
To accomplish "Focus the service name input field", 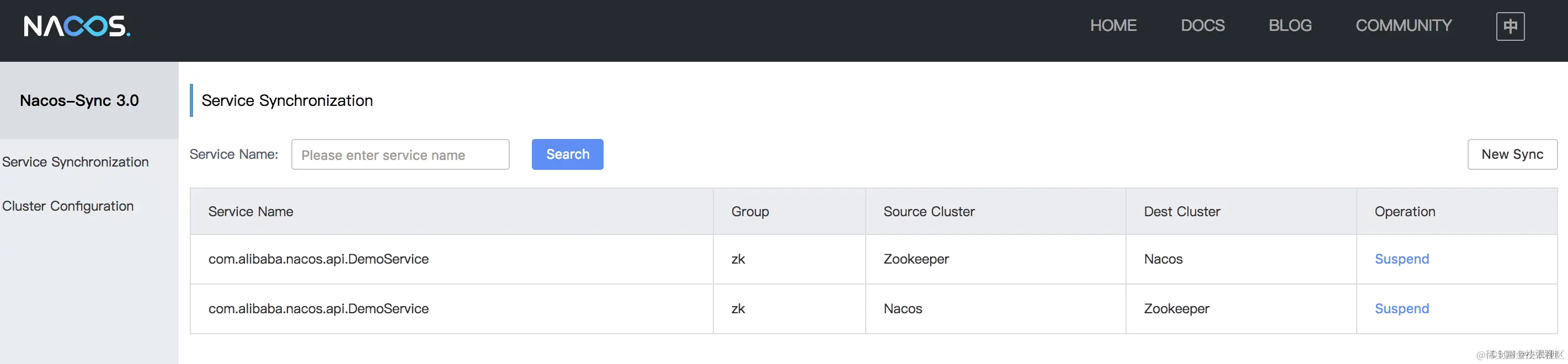I will (x=401, y=154).
